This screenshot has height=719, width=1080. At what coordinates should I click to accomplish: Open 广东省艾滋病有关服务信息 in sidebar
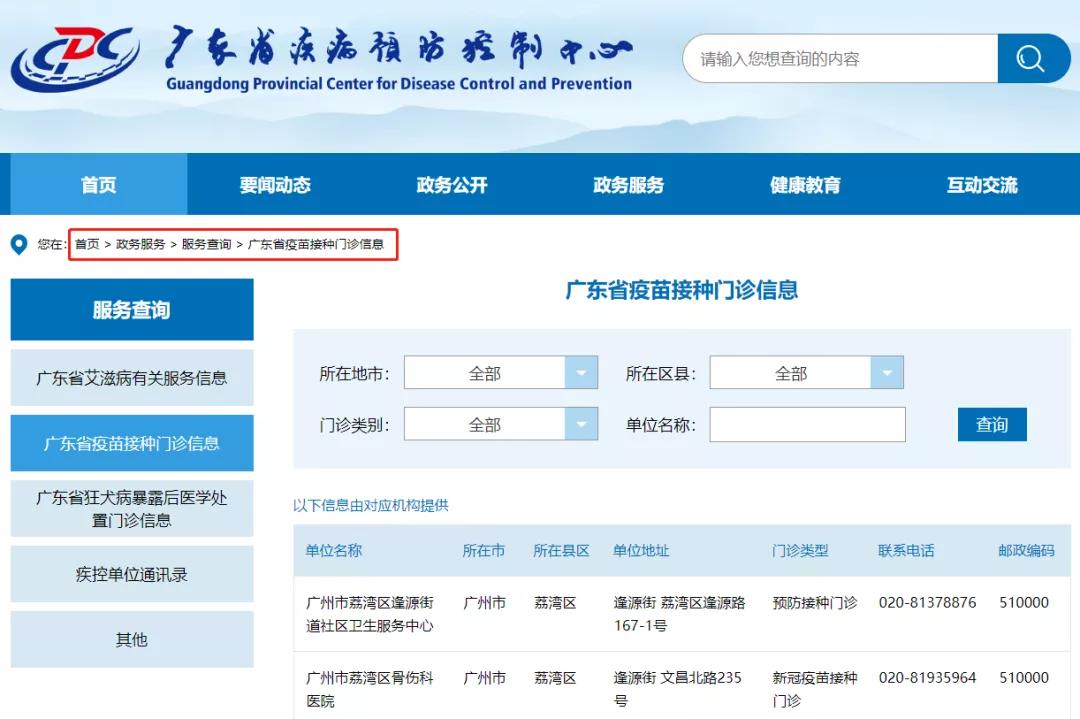[x=131, y=378]
